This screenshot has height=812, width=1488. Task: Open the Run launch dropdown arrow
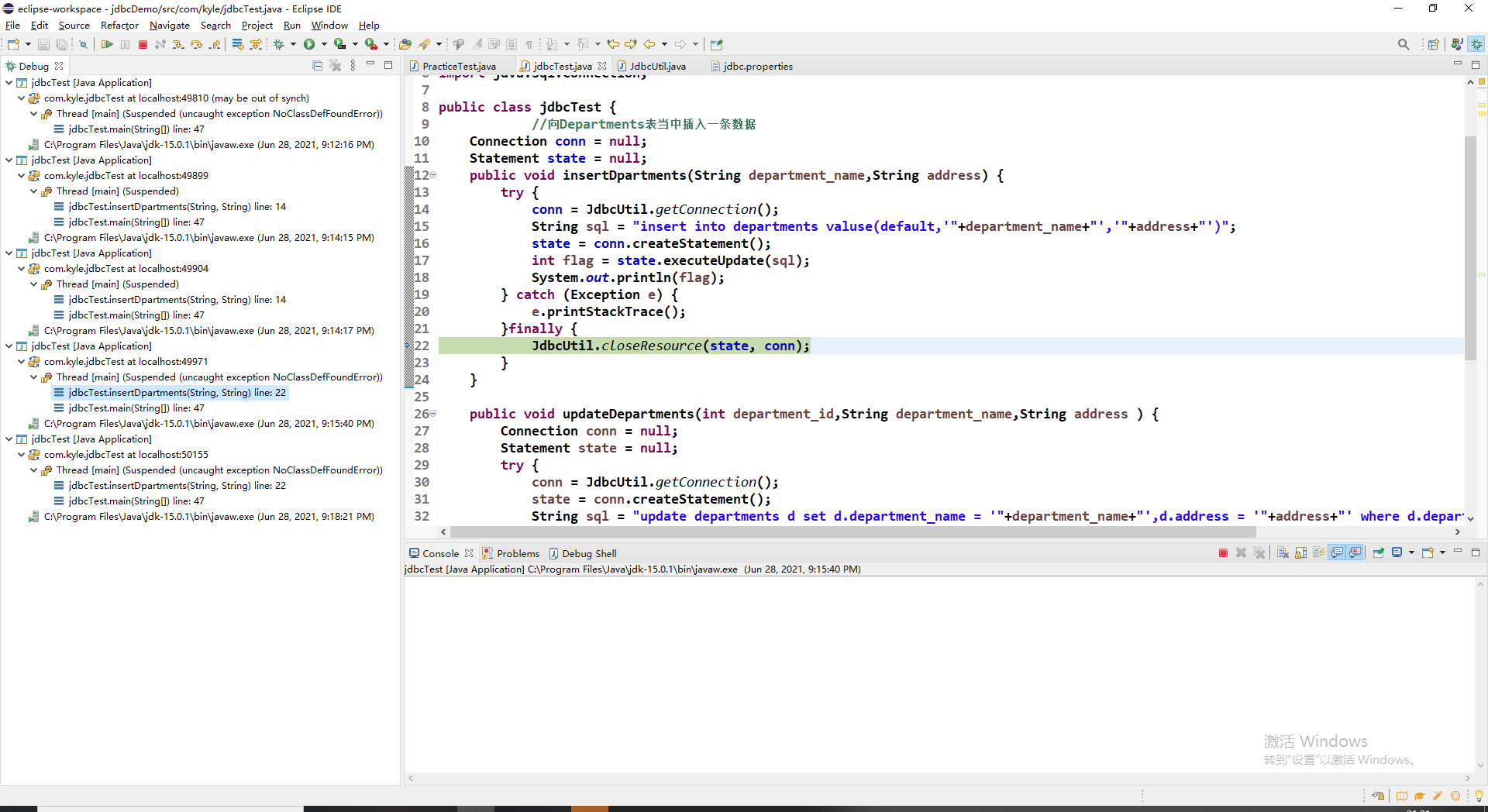pos(324,45)
